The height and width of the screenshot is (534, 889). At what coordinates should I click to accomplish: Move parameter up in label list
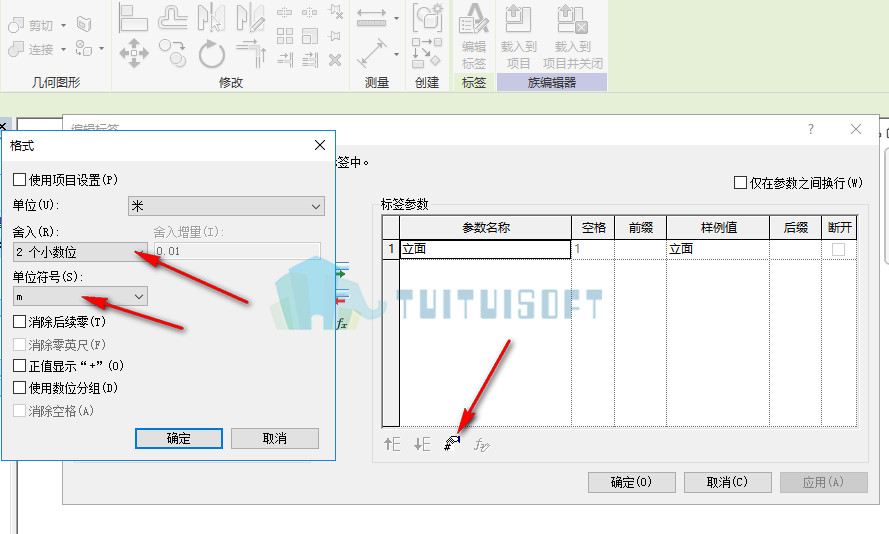click(392, 444)
